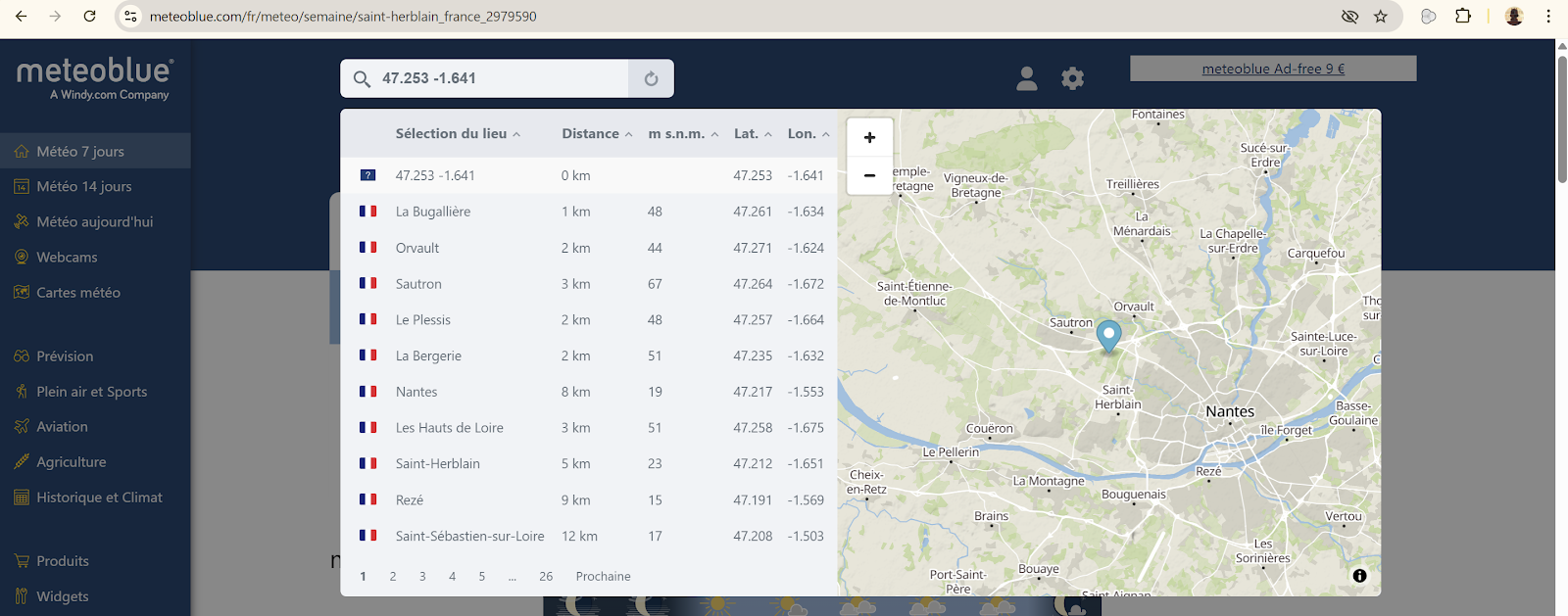The image size is (1568, 616).
Task: Sort the table by Lon. column
Action: point(808,134)
